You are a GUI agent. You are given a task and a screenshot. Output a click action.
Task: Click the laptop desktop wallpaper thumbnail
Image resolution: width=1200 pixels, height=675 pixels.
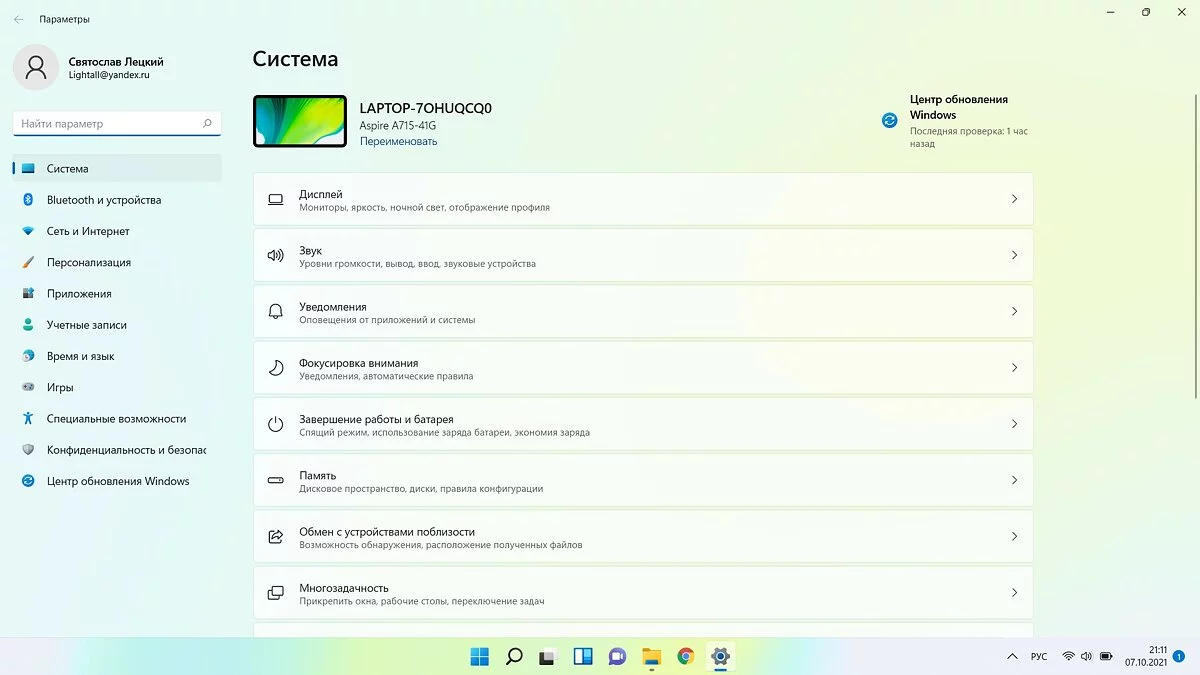(300, 121)
